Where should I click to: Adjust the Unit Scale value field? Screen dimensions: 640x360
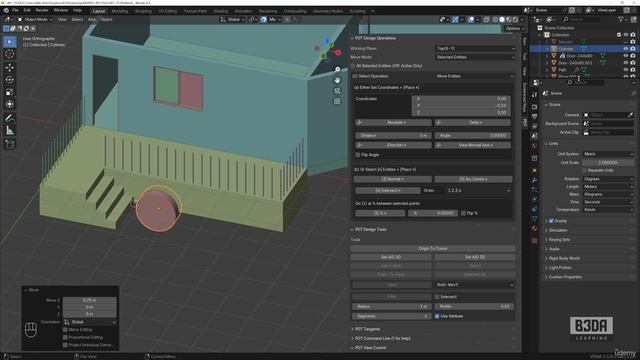tap(608, 162)
